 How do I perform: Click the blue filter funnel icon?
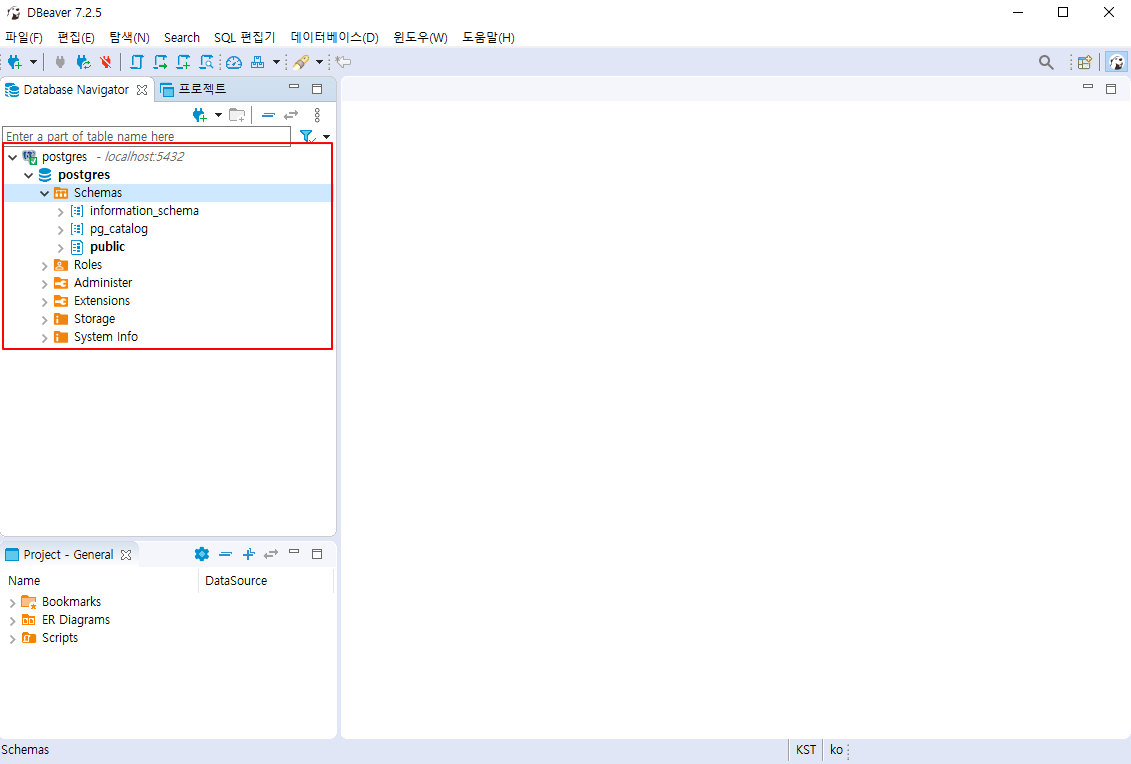307,136
